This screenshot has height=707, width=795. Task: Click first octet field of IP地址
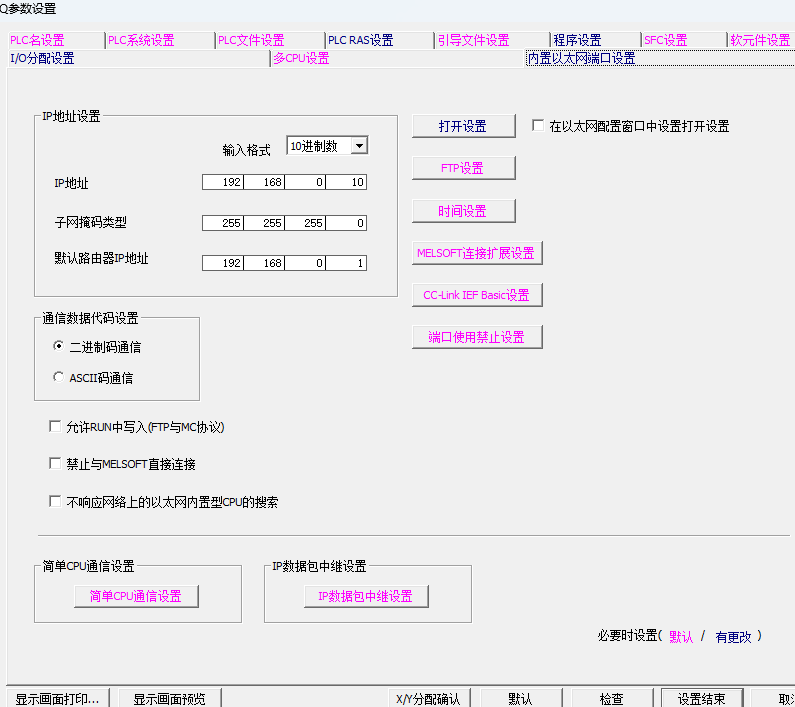coord(222,182)
